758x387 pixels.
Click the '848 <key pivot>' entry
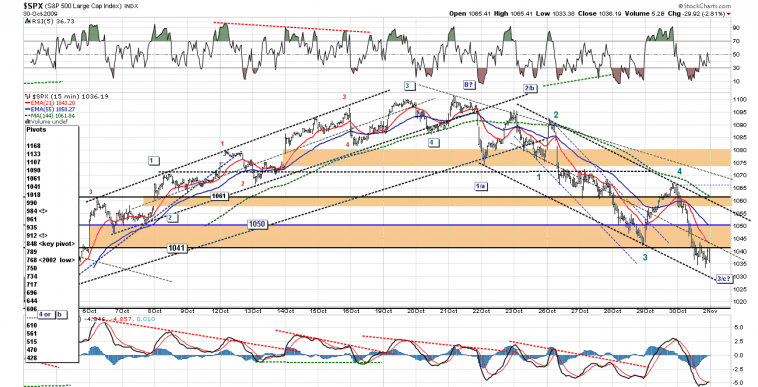point(51,244)
